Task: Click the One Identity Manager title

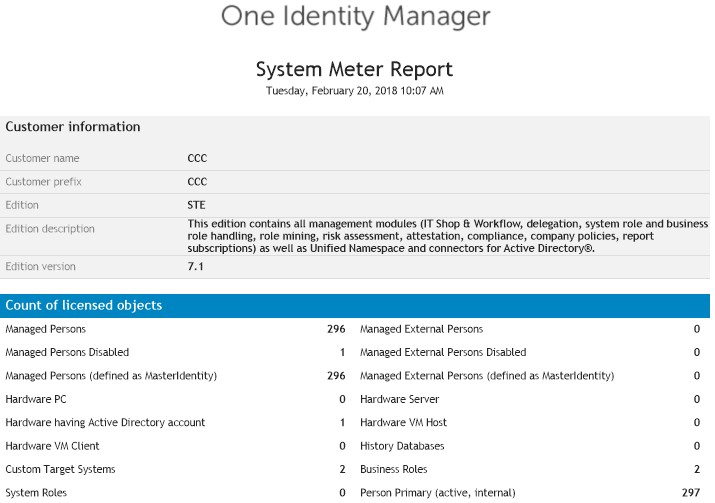Action: pyautogui.click(x=355, y=17)
